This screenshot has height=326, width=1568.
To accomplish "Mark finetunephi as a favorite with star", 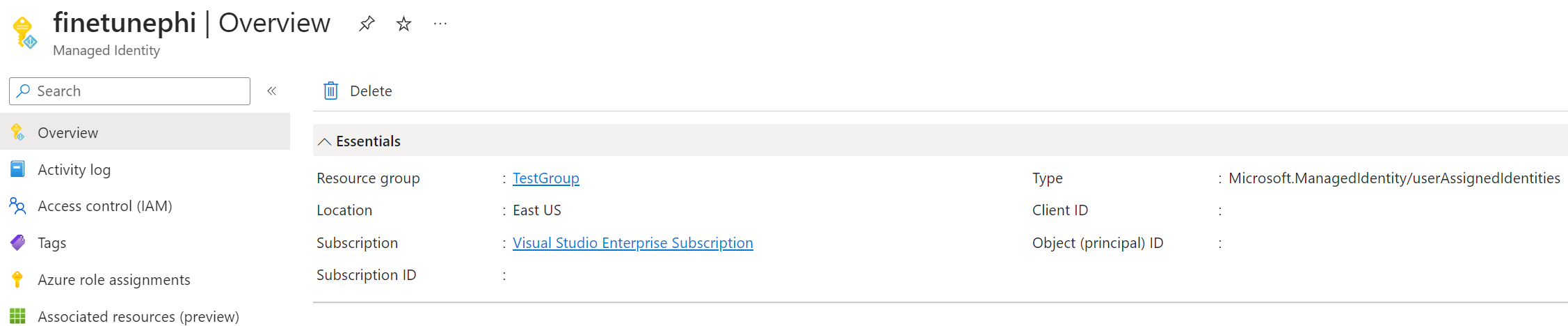I will tap(403, 24).
